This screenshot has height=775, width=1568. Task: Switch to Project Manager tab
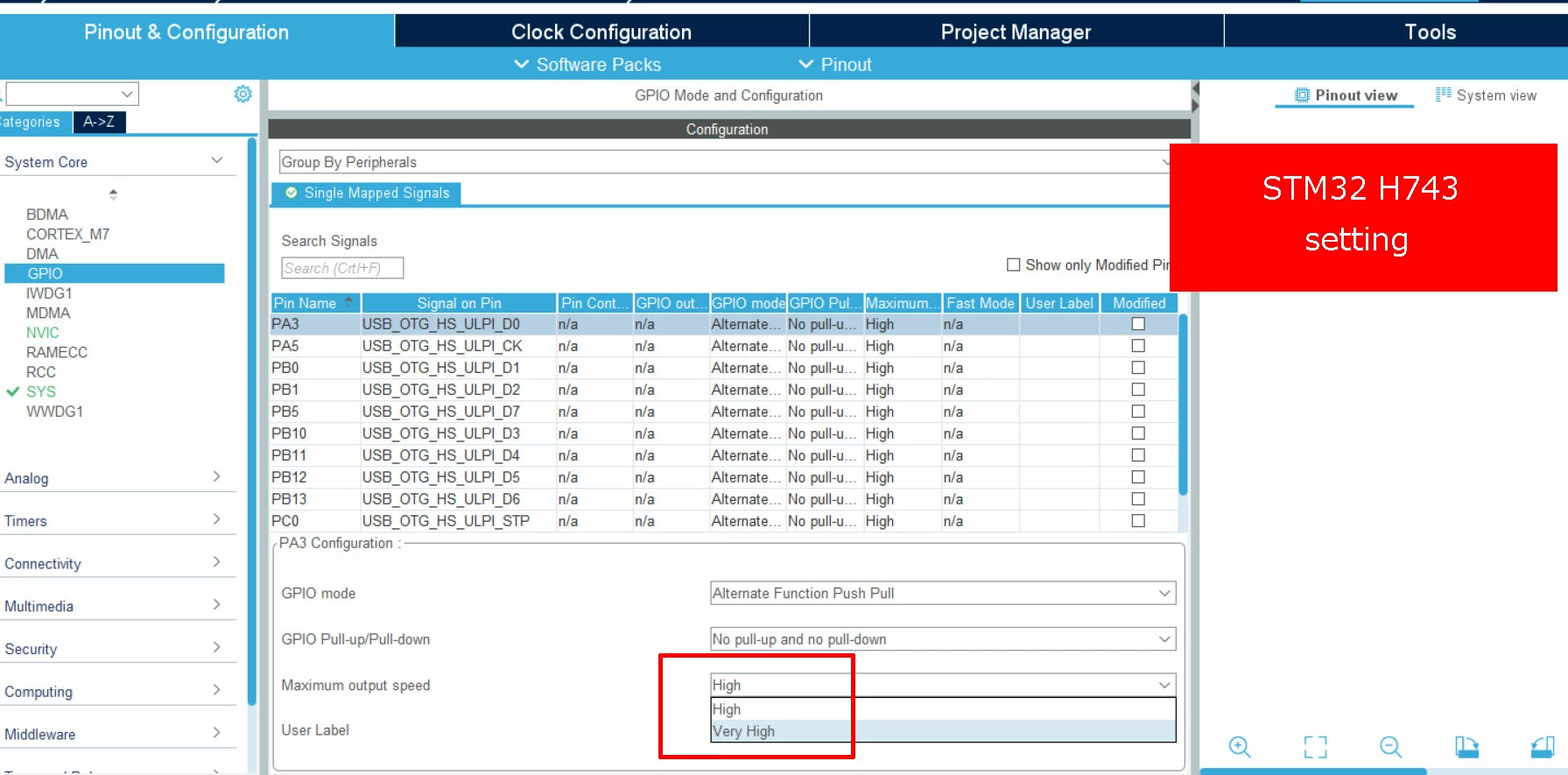tap(1016, 32)
